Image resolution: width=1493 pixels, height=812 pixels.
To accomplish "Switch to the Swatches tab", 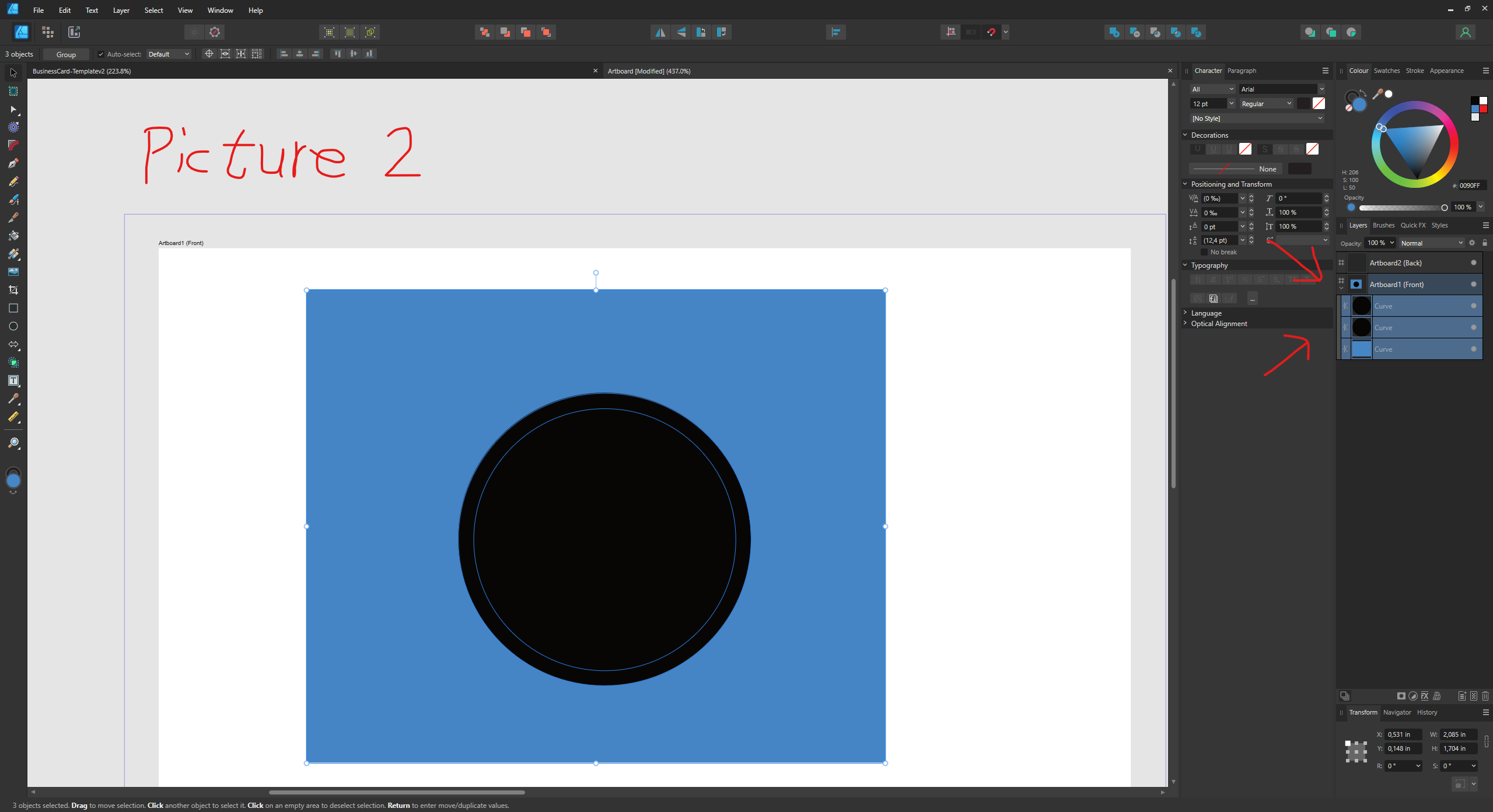I will pos(1386,71).
